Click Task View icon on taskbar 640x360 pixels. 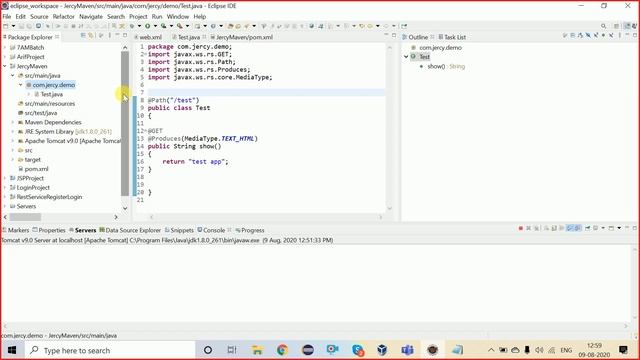coord(232,350)
